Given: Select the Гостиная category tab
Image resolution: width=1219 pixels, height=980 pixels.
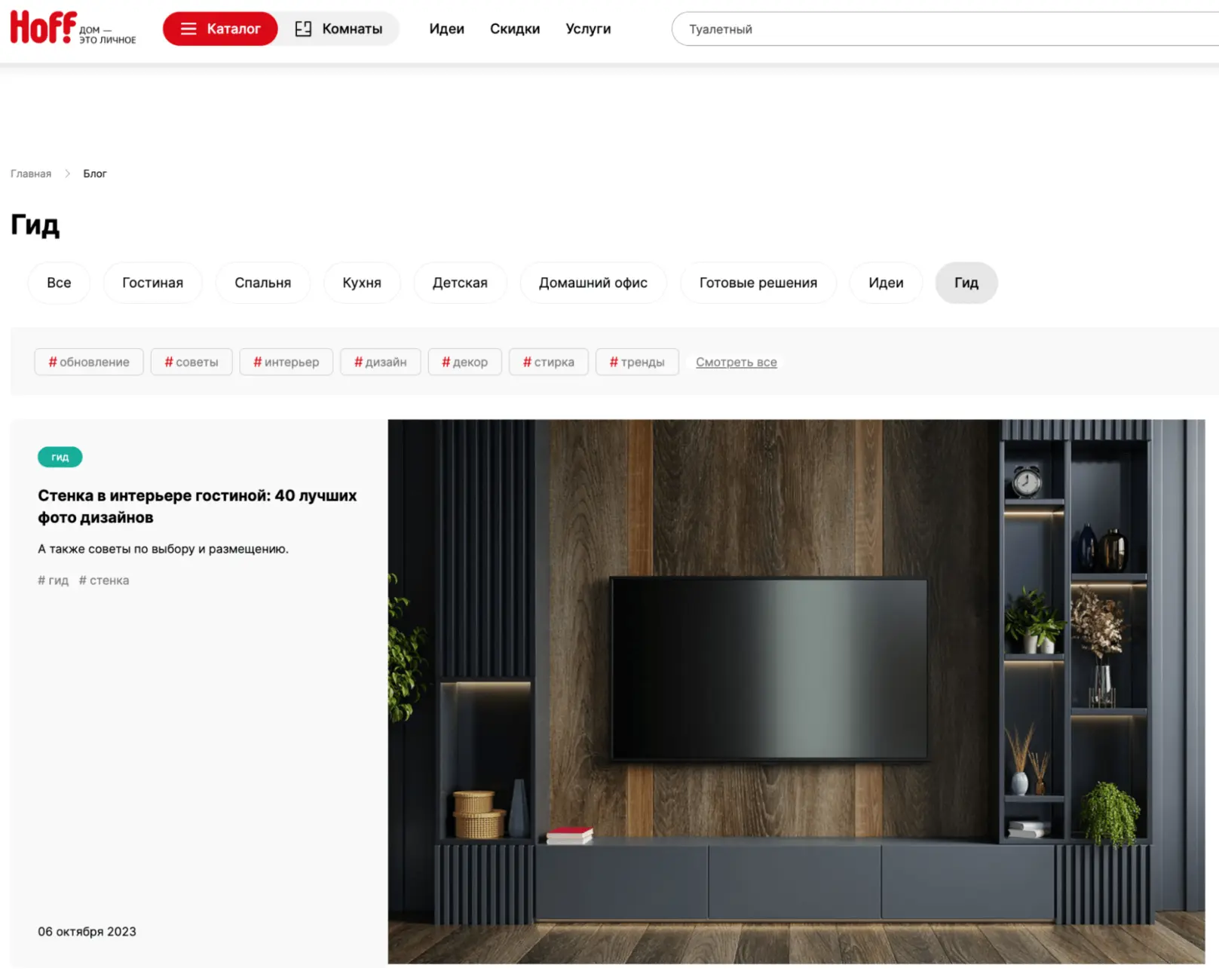Looking at the screenshot, I should click(x=152, y=283).
